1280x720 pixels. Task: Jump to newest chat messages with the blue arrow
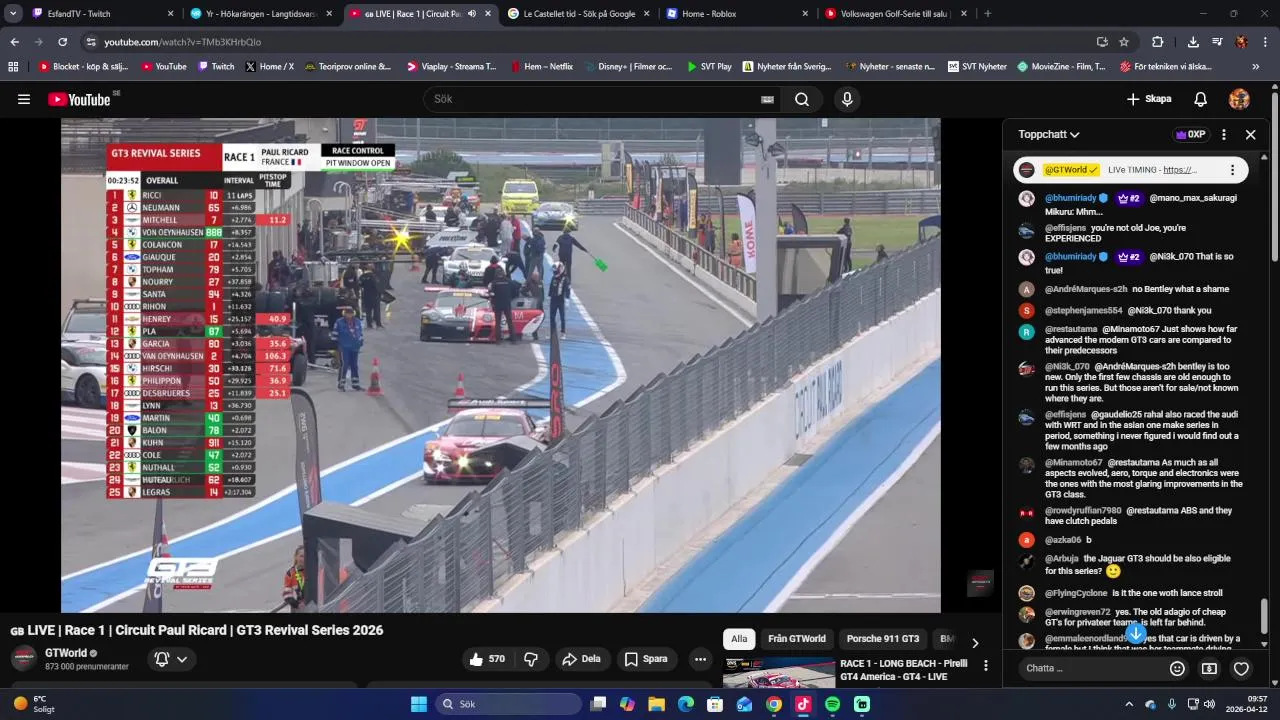(1136, 634)
